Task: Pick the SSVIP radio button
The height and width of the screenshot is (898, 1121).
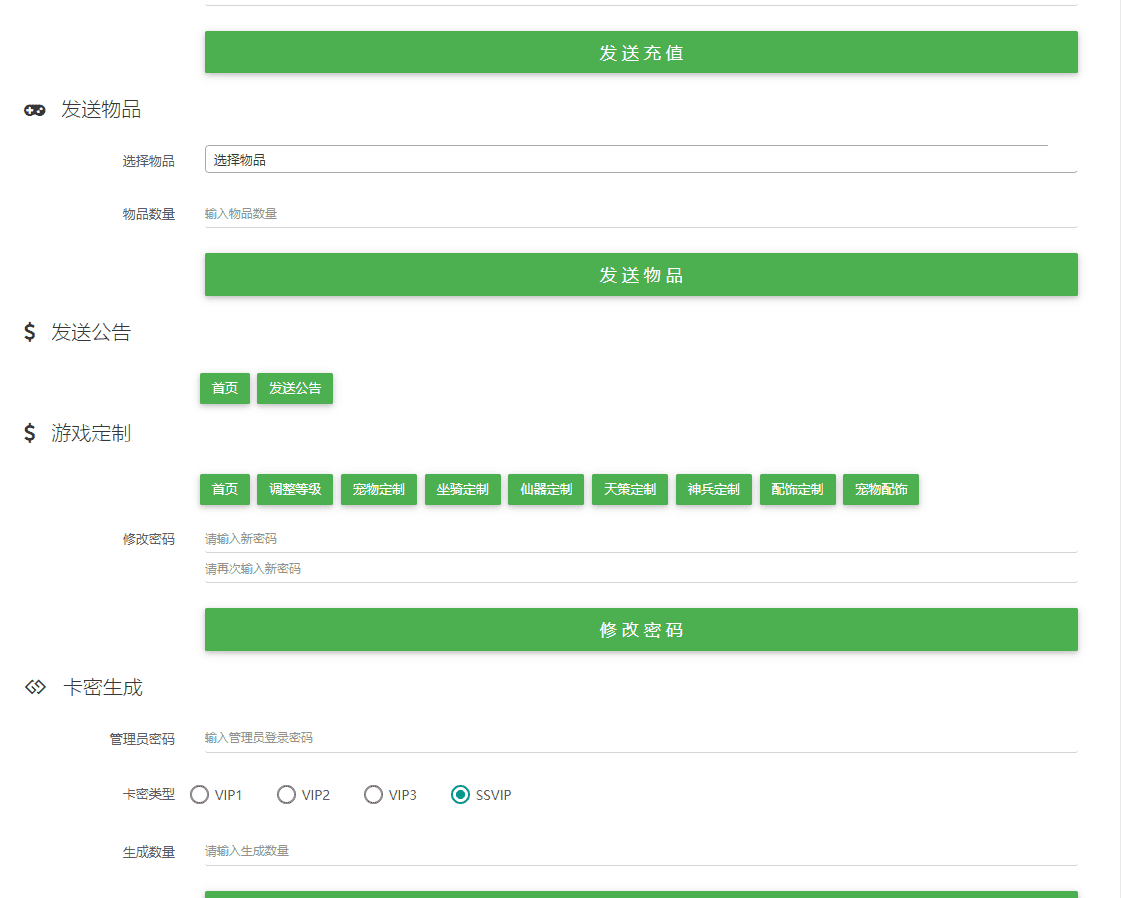Action: tap(461, 795)
